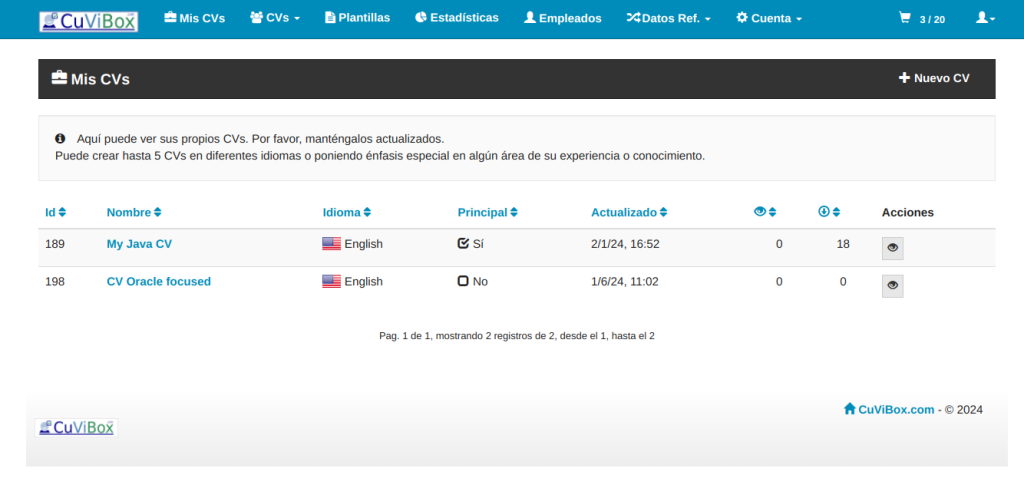This screenshot has height=488, width=1024.
Task: Open the shopping cart 3 / 20
Action: [x=921, y=18]
